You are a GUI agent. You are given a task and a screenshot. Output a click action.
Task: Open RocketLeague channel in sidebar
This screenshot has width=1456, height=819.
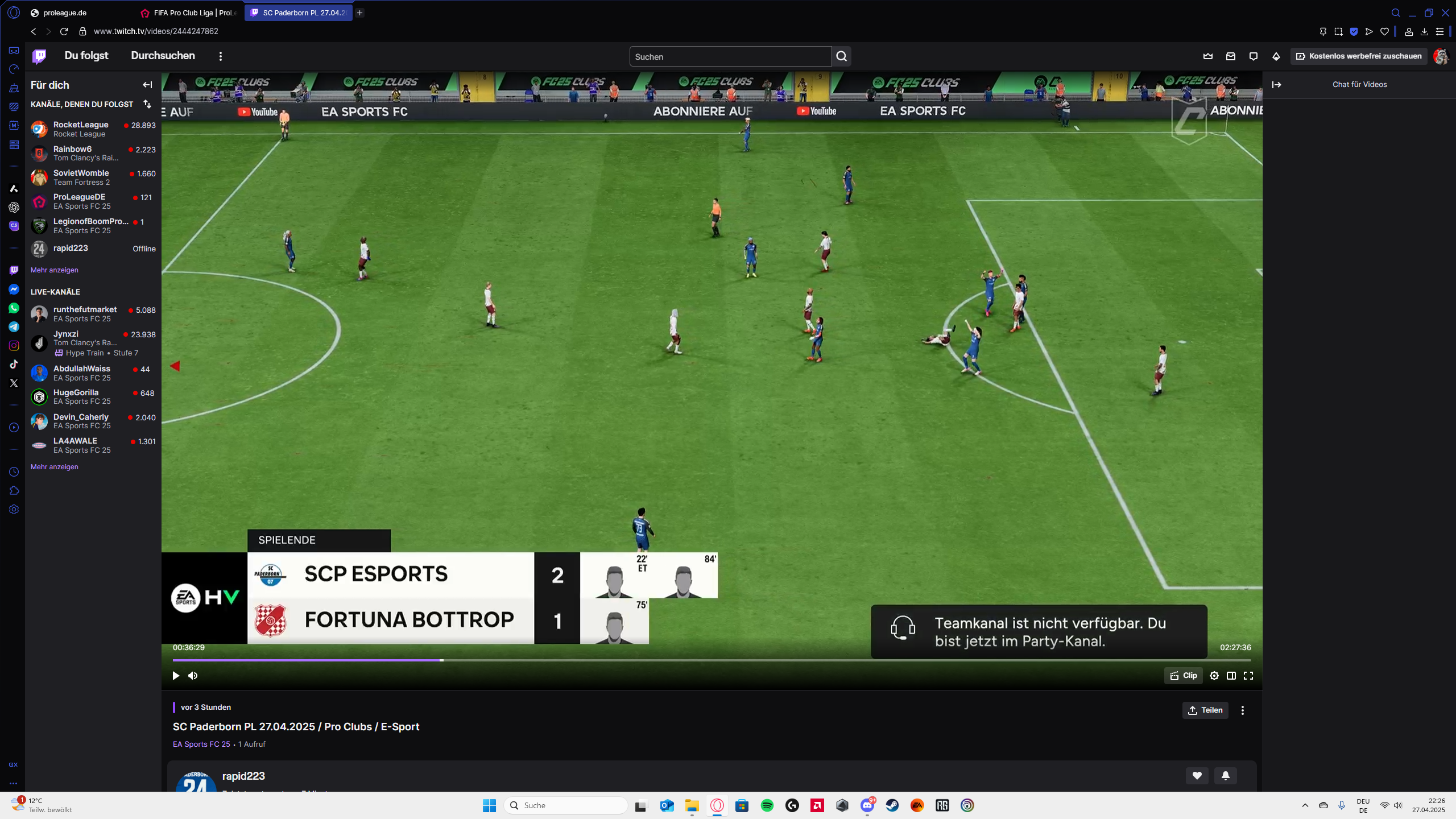point(93,129)
